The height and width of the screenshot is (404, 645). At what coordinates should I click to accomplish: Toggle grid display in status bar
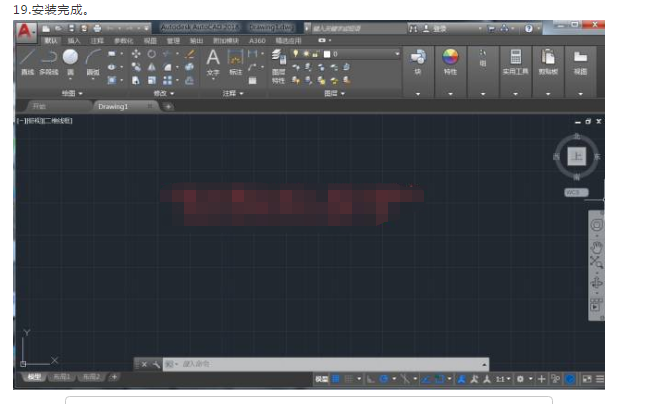[x=336, y=379]
